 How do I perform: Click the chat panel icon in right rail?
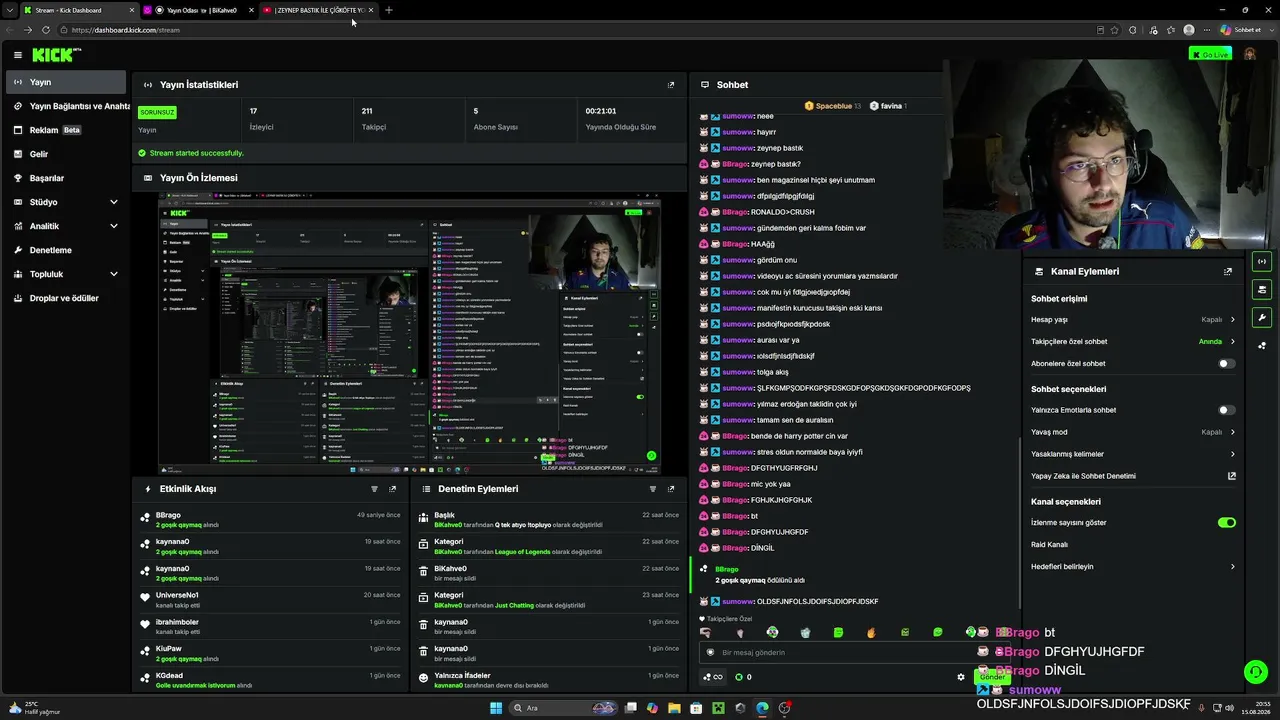[x=1262, y=290]
